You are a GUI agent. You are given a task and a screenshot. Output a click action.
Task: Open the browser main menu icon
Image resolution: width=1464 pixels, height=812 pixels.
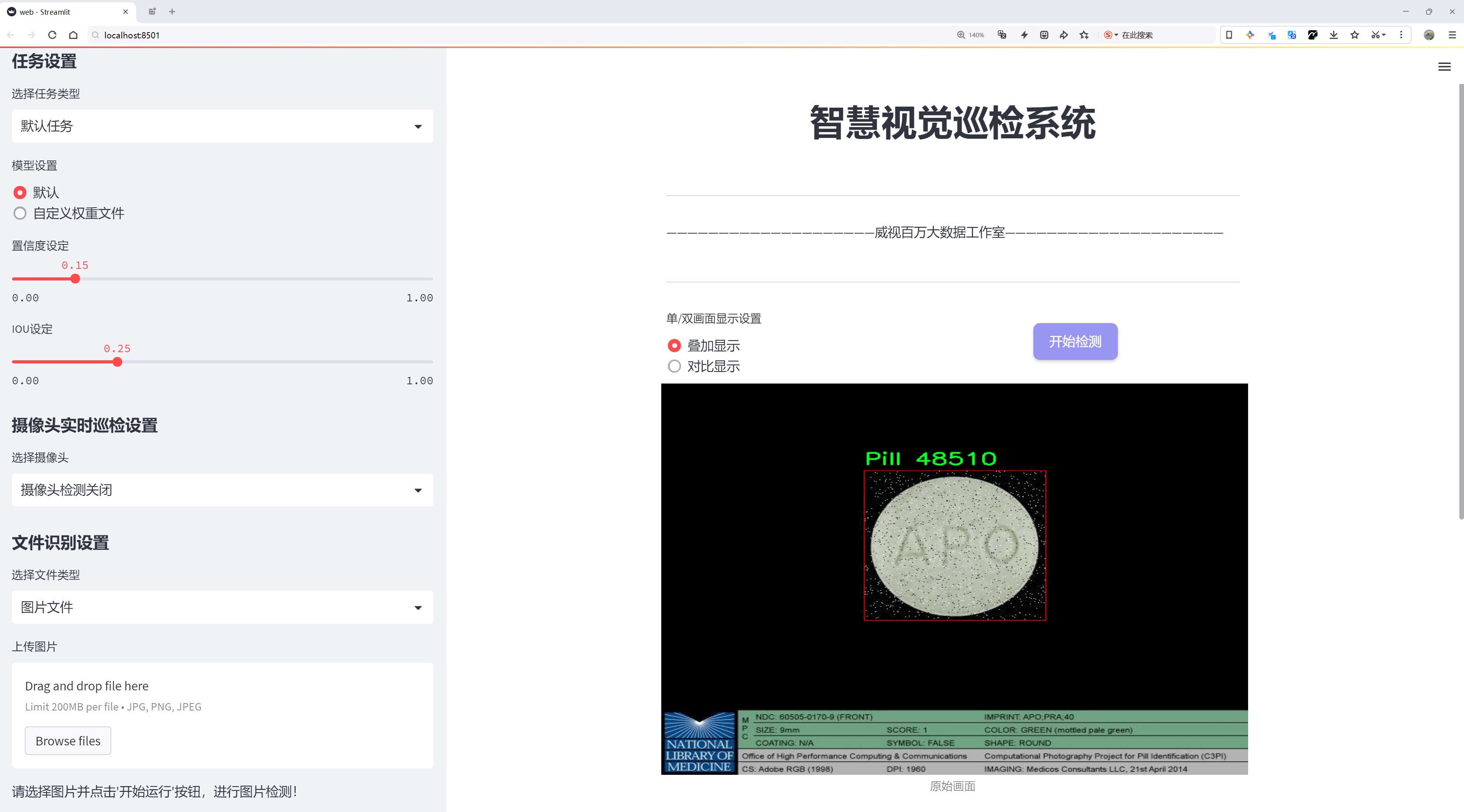coord(1452,35)
